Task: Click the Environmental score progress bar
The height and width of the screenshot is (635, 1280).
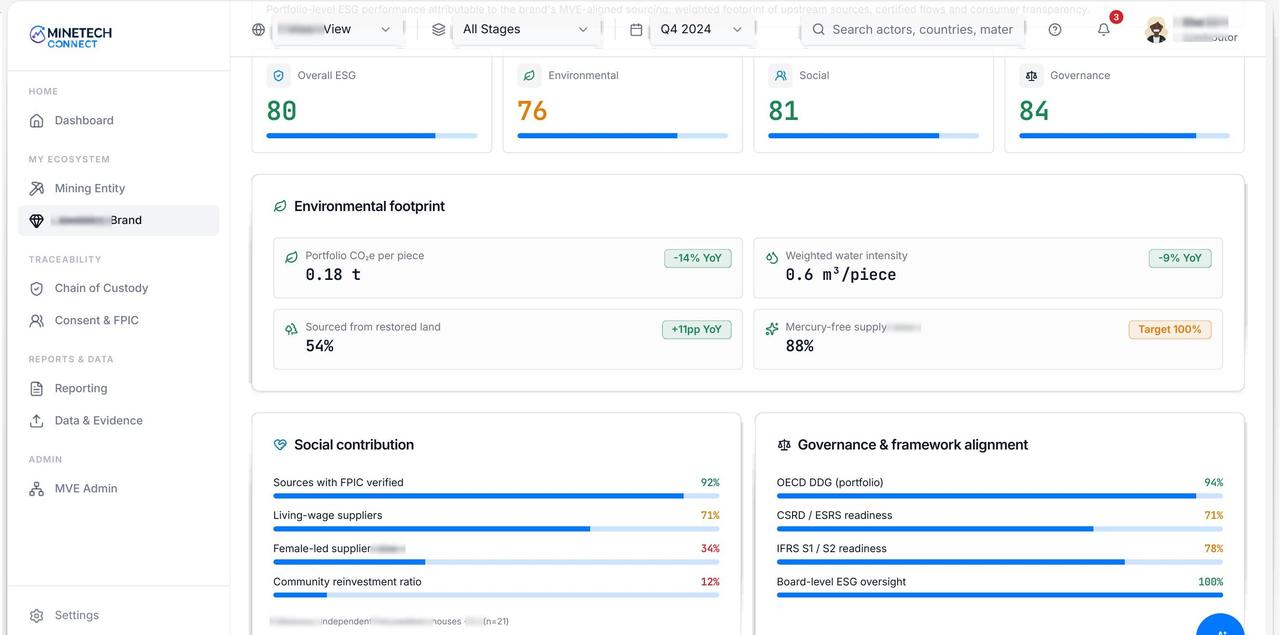Action: coord(623,135)
